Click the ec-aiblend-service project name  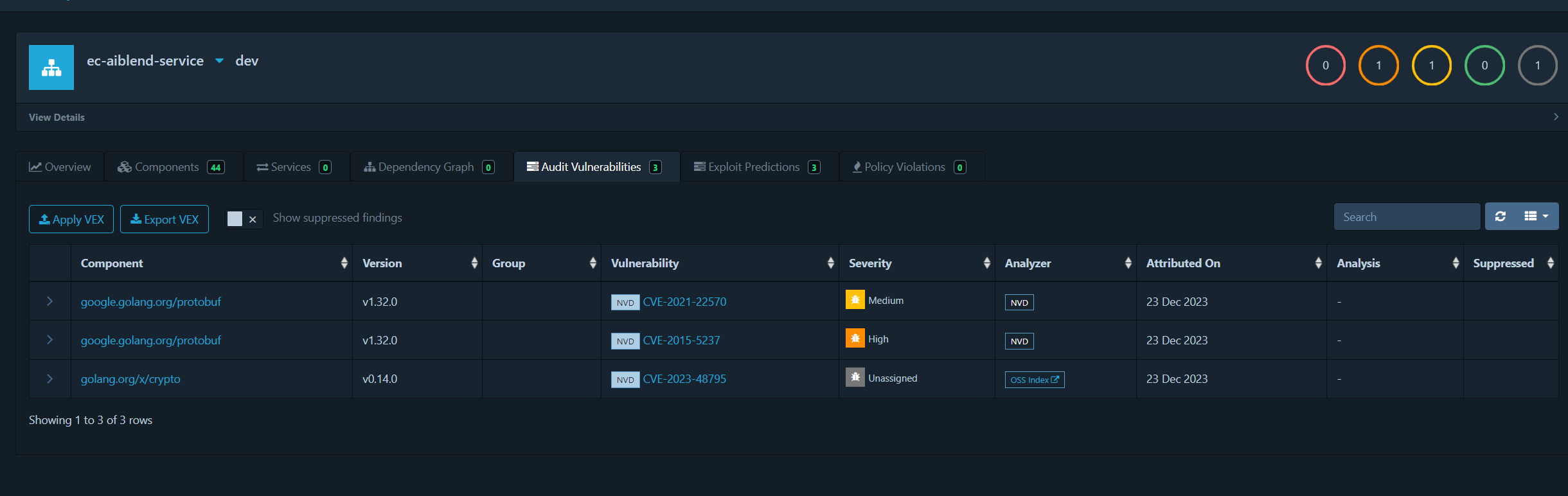pyautogui.click(x=145, y=61)
